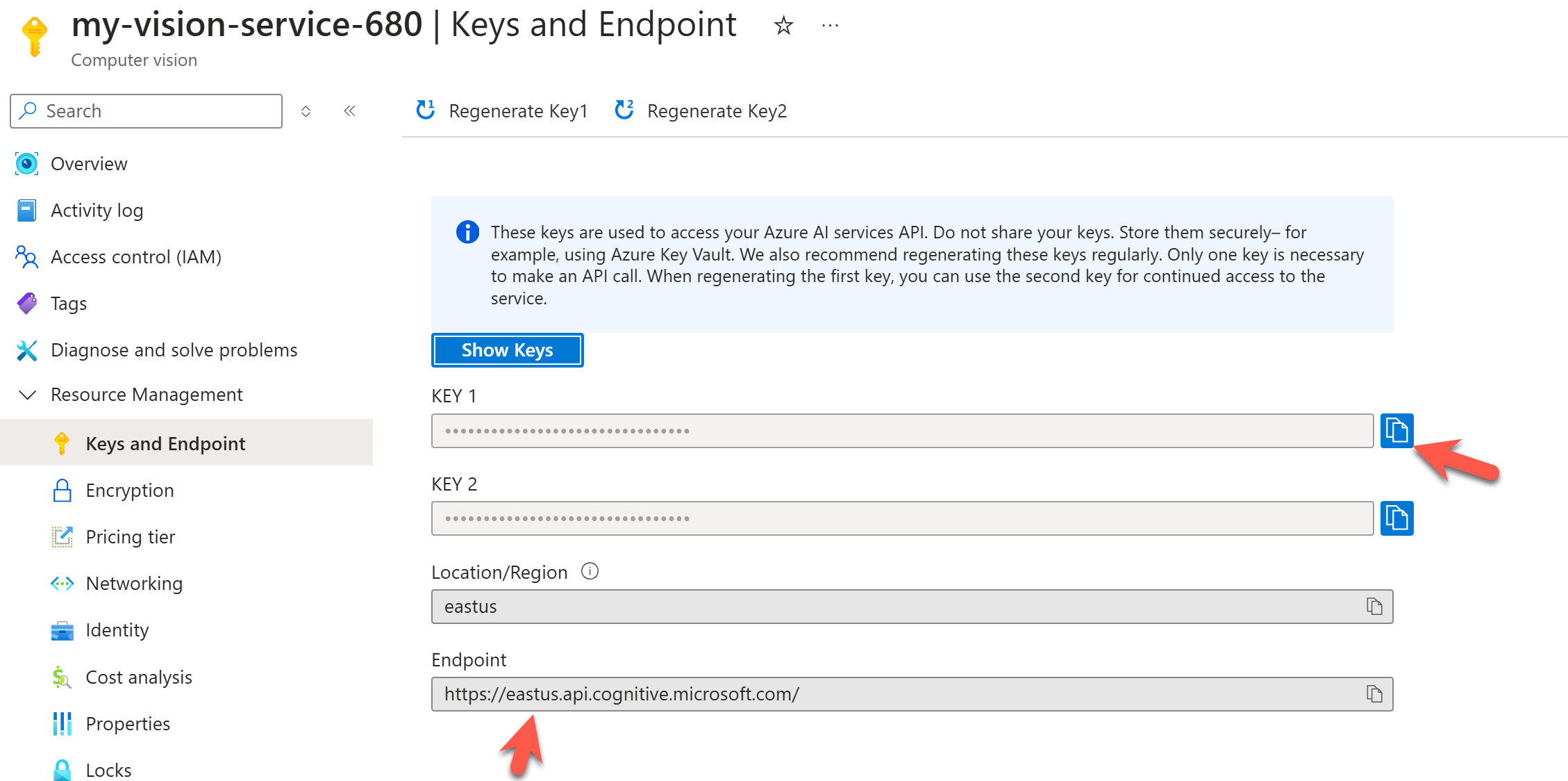Click the Location/Region info icon
1568x781 pixels.
590,571
